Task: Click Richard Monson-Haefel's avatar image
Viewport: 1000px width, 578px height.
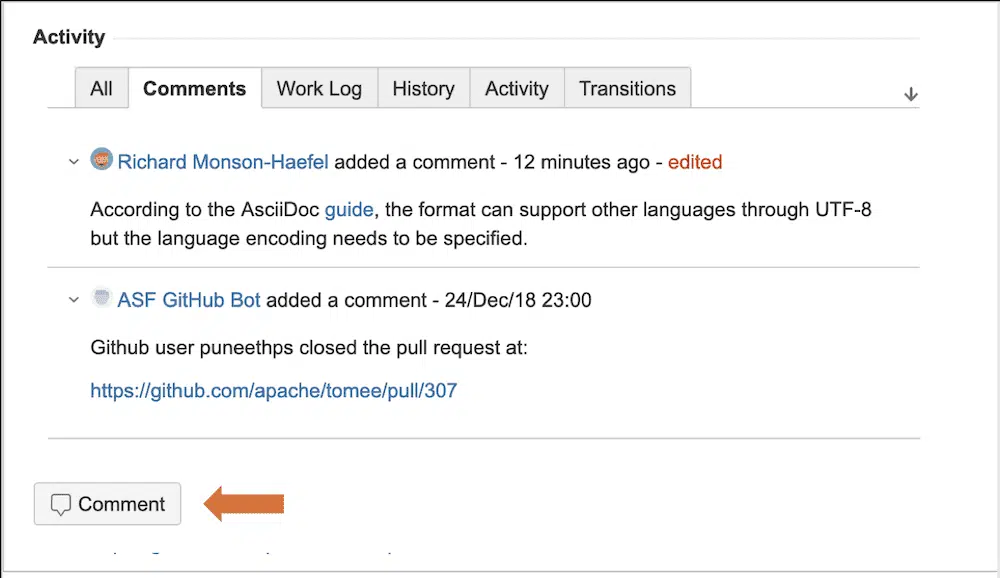Action: point(102,159)
